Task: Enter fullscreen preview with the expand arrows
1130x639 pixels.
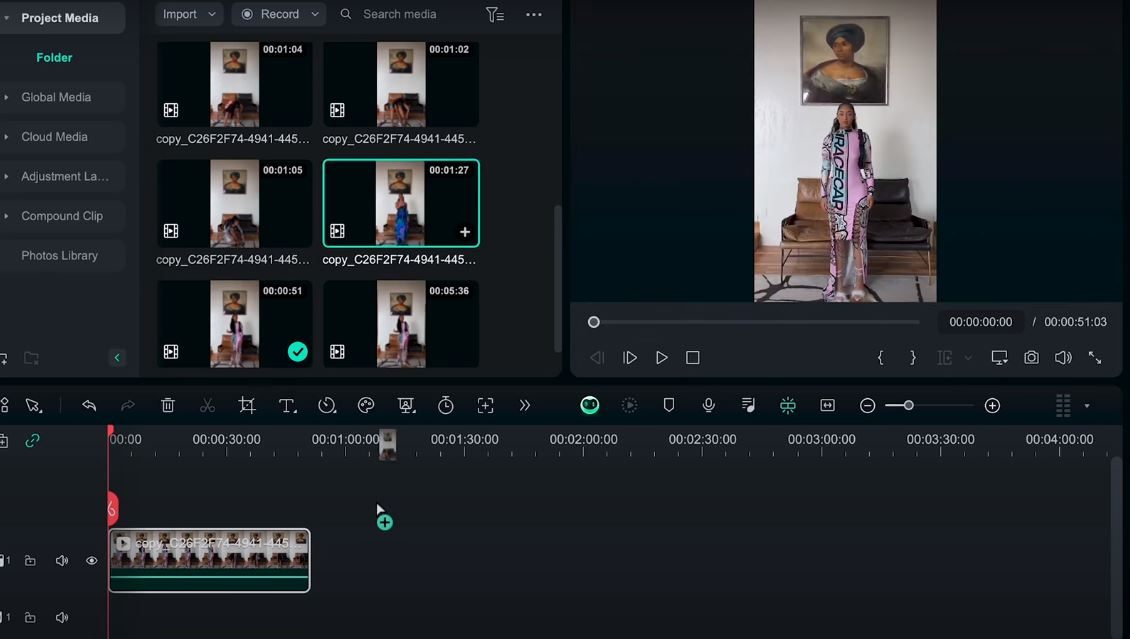Action: tap(1095, 357)
